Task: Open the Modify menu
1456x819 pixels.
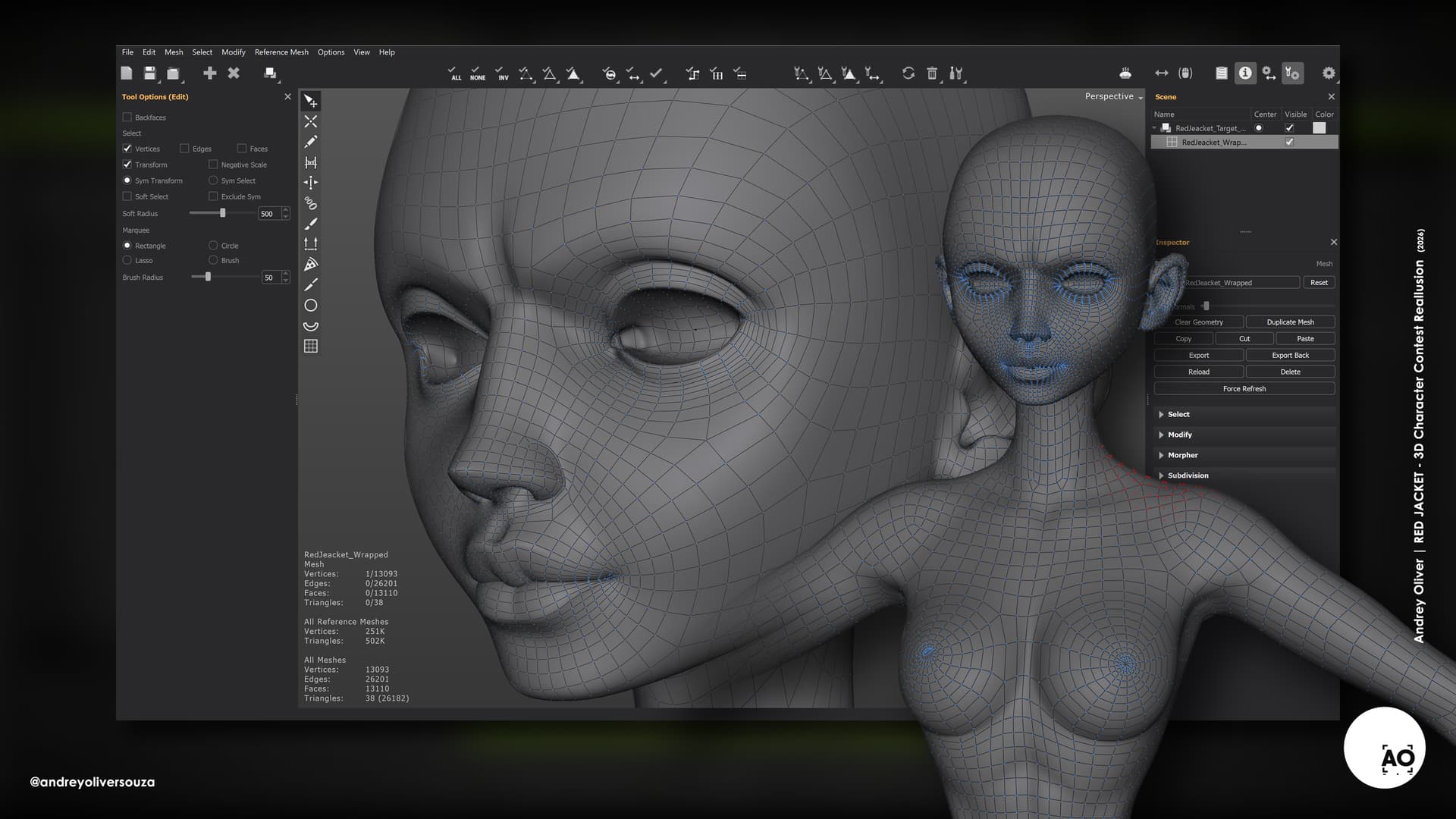Action: coord(234,52)
